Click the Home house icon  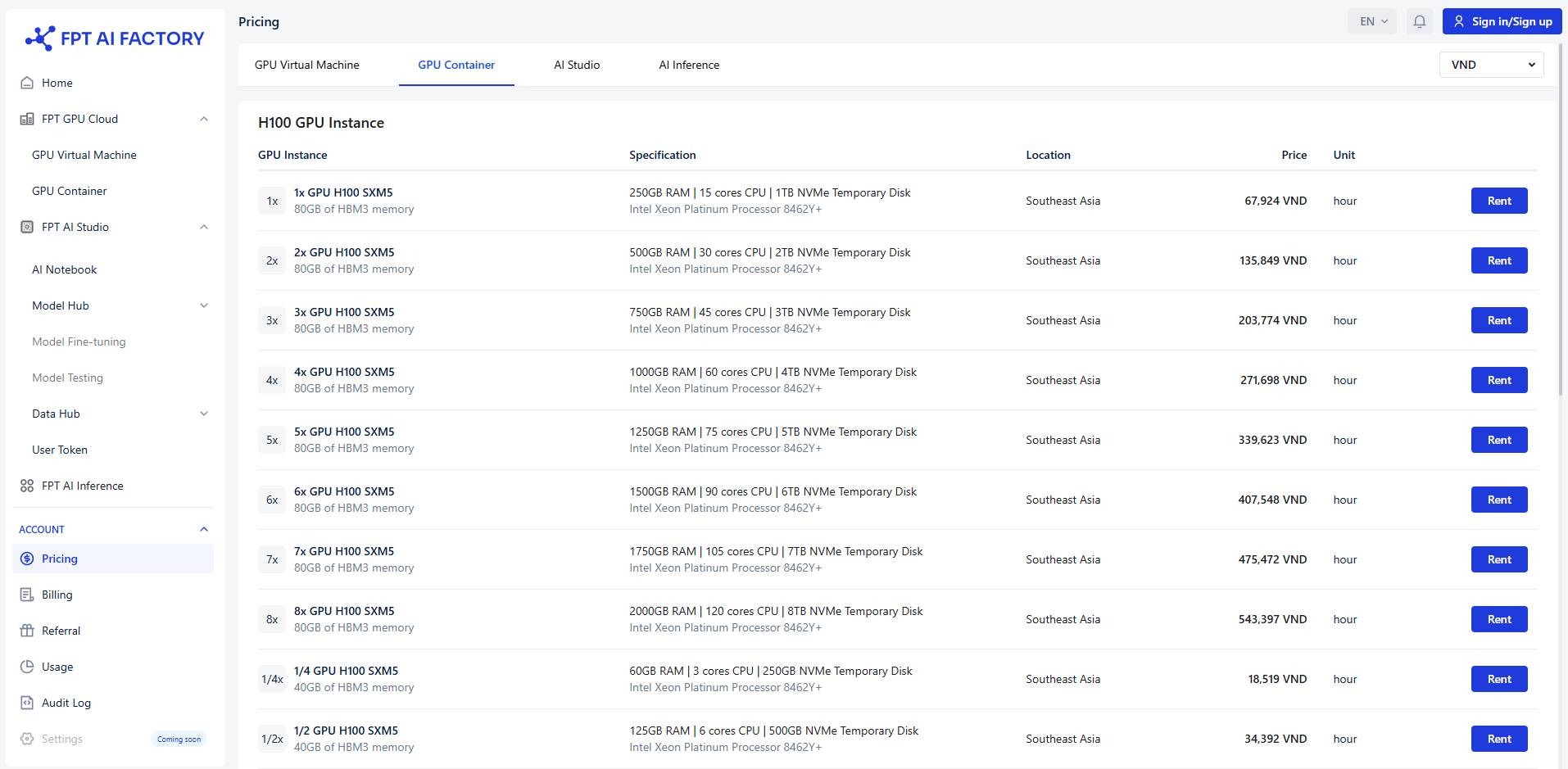(x=27, y=83)
